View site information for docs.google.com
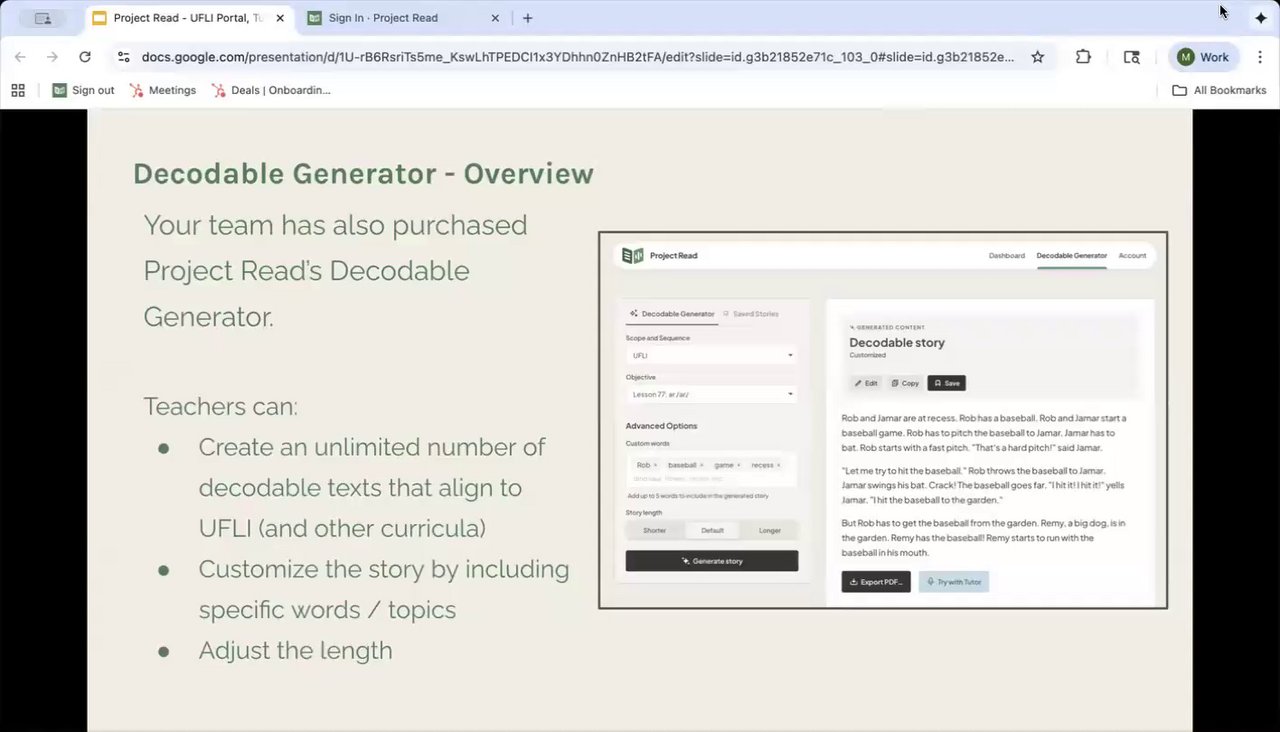The image size is (1280, 732). tap(123, 57)
